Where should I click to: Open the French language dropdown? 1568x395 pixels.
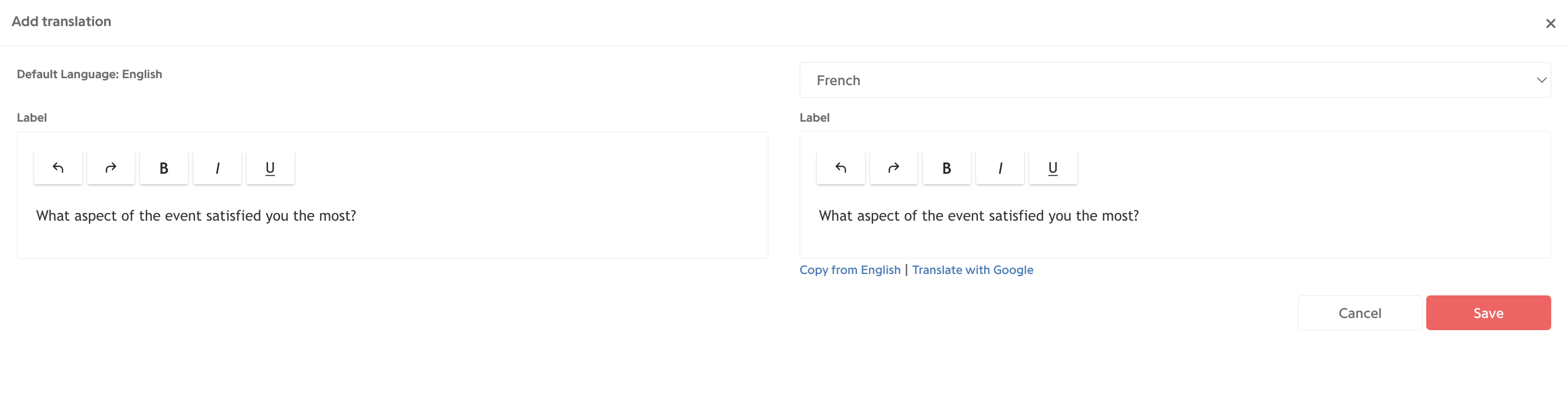pos(1175,80)
